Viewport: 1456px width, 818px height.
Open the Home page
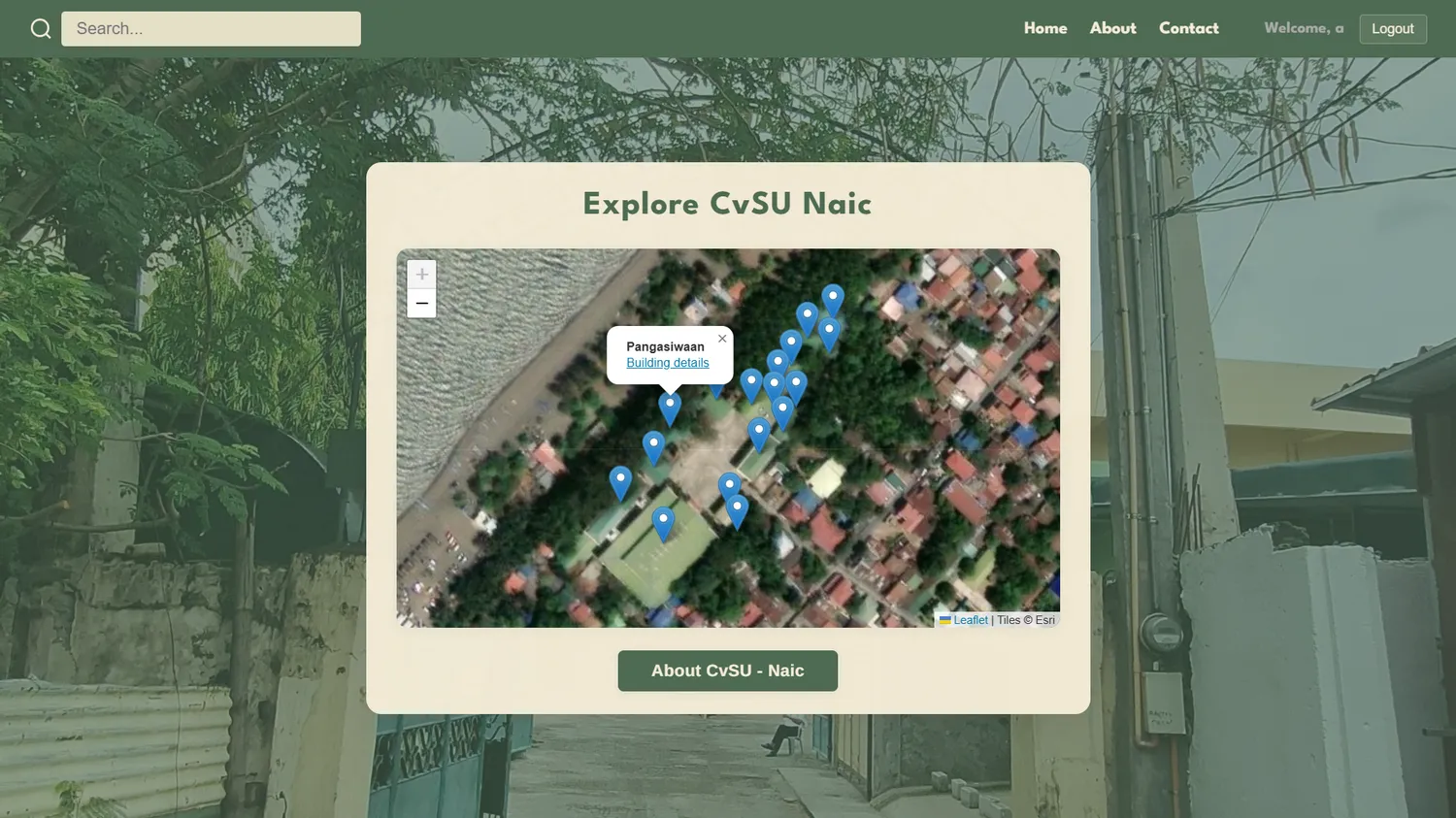tap(1045, 28)
